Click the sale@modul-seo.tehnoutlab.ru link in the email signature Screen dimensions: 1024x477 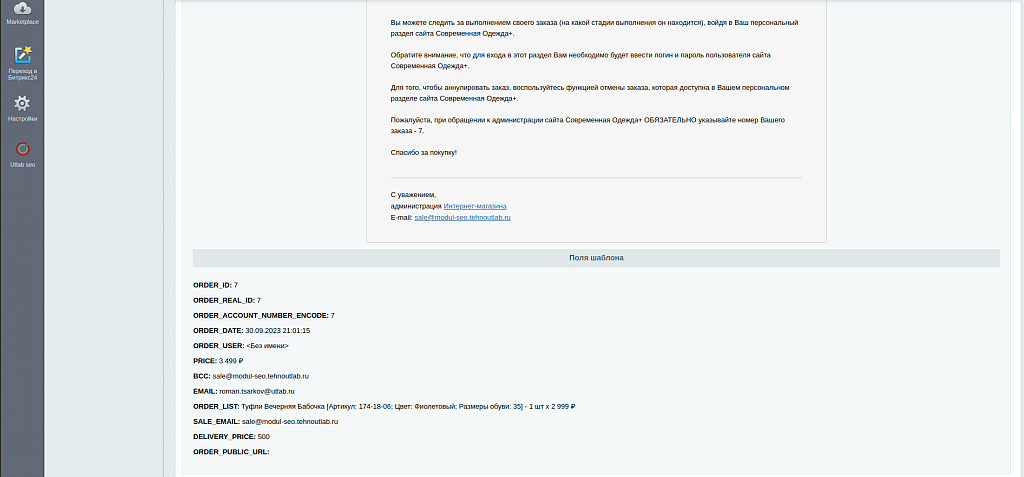[x=462, y=217]
